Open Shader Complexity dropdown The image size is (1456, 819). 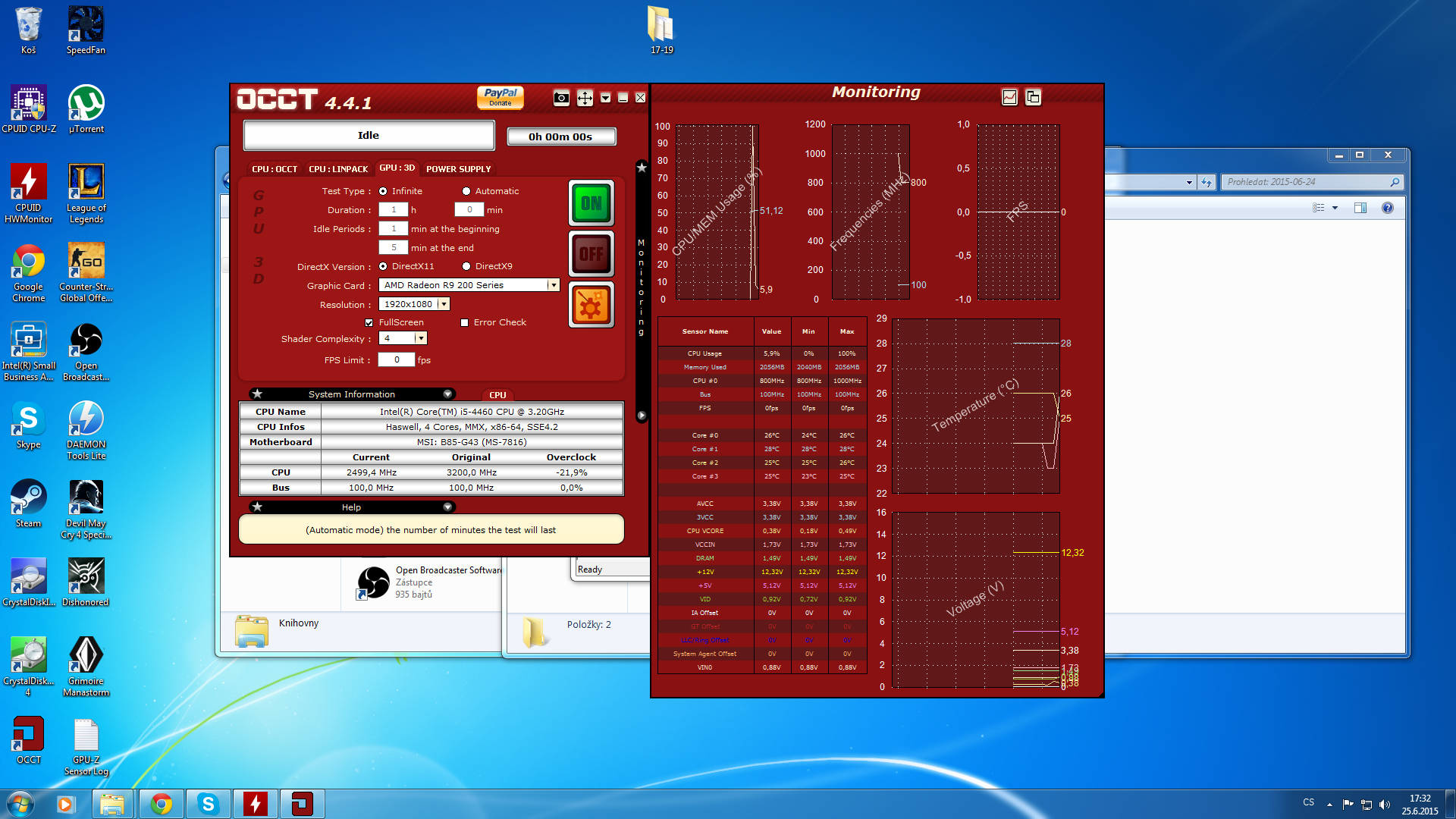[x=421, y=338]
